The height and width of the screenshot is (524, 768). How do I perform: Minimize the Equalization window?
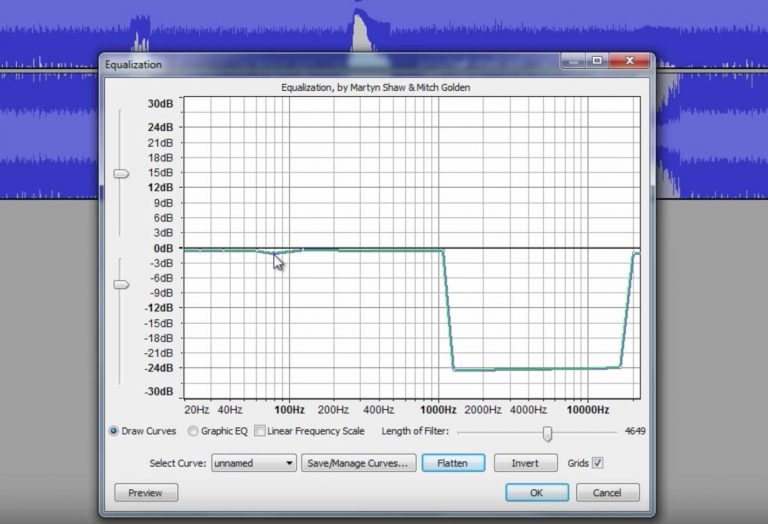coord(574,61)
